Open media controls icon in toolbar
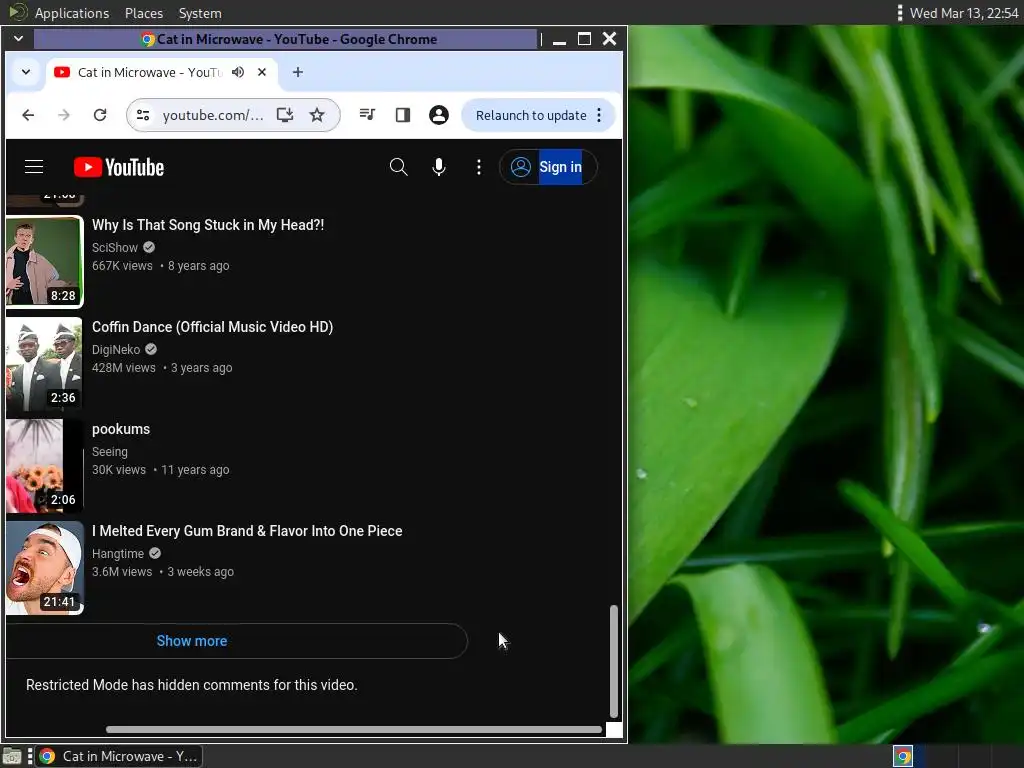 coord(368,116)
